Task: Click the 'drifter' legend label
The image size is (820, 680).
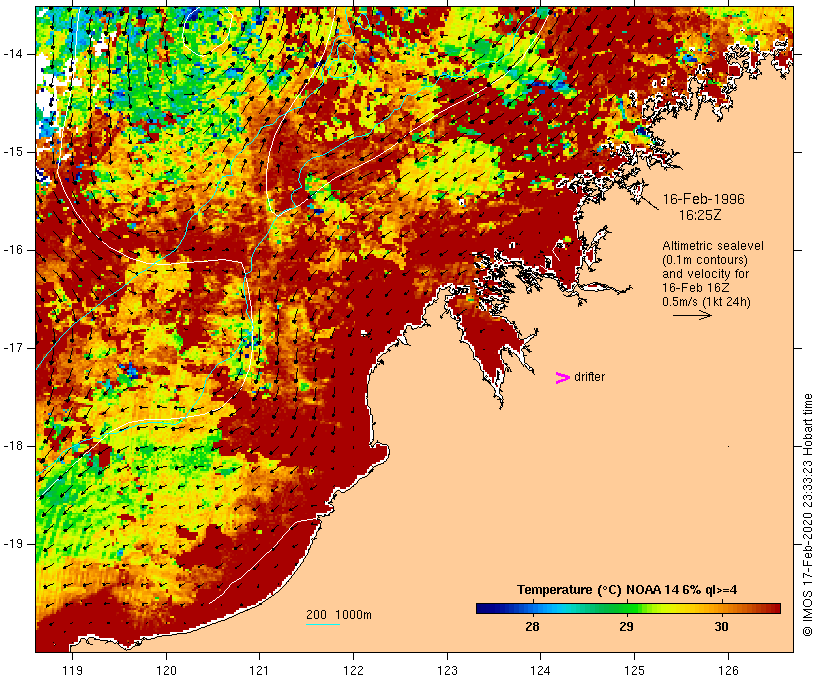Action: click(x=589, y=377)
